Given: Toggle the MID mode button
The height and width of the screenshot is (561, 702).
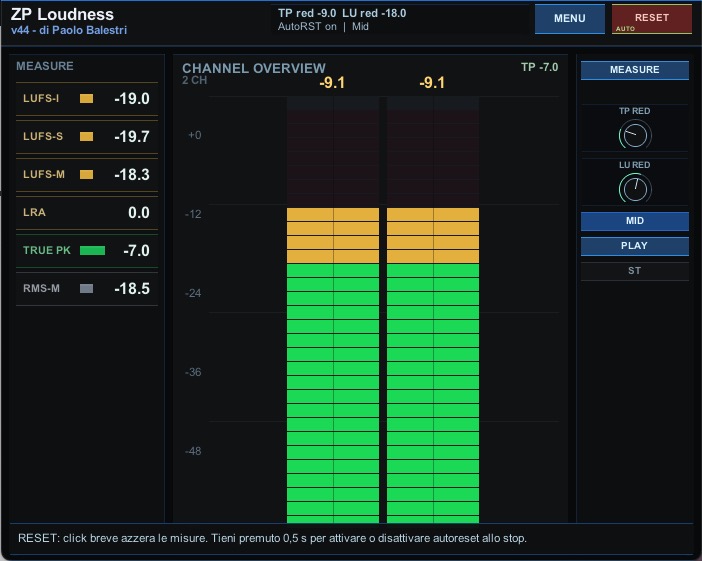Looking at the screenshot, I should tap(634, 221).
